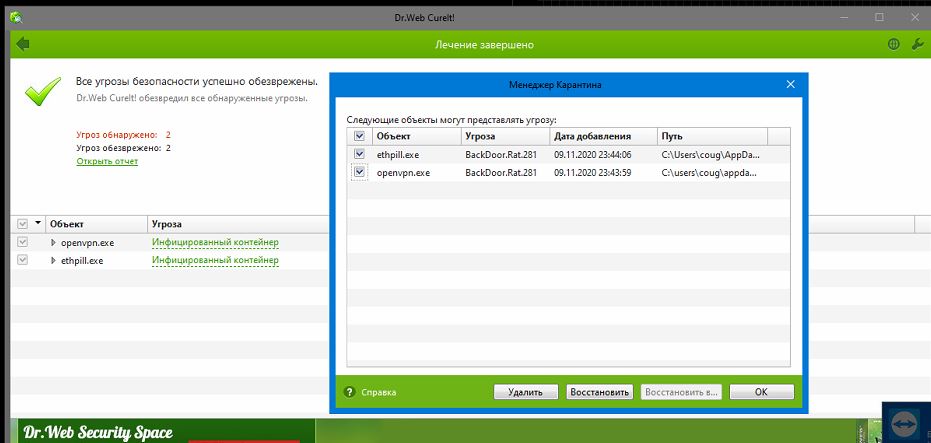Expand ethpill.exe tree row
The height and width of the screenshot is (443, 931).
(x=53, y=260)
